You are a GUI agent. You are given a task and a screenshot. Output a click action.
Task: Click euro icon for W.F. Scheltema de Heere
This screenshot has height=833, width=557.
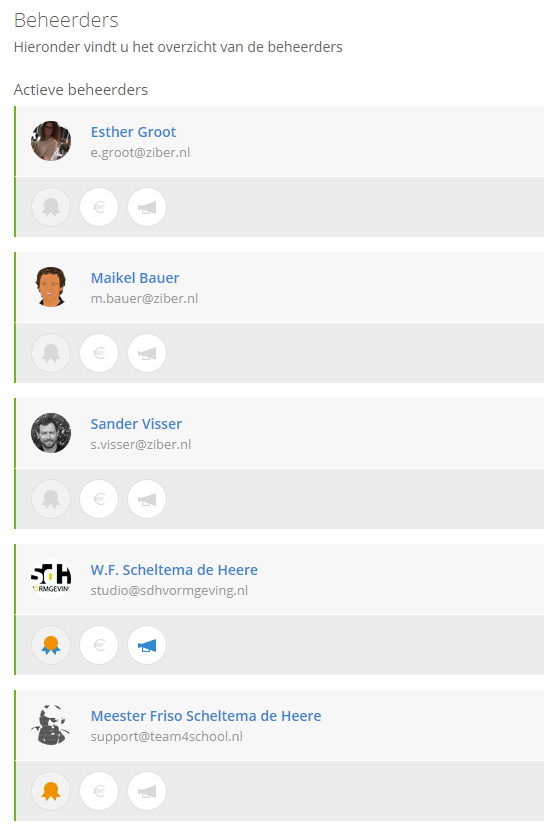point(99,645)
